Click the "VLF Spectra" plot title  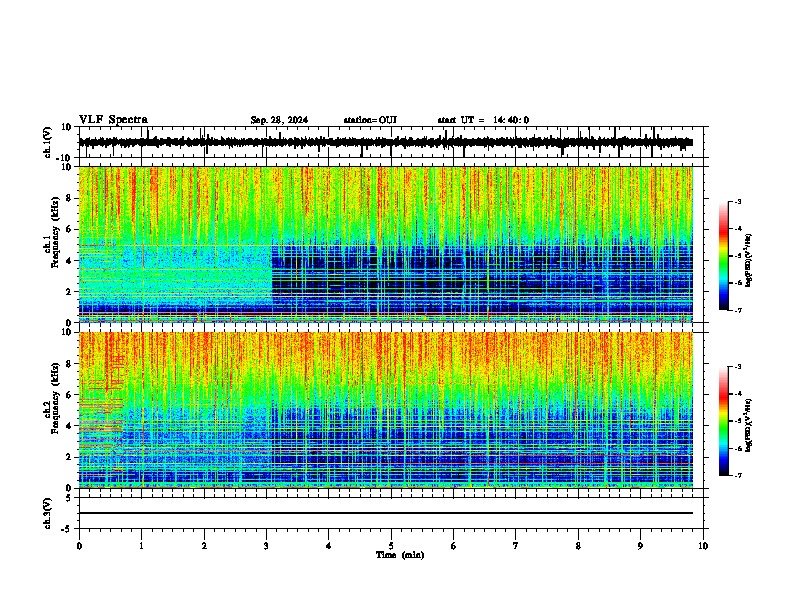point(113,120)
